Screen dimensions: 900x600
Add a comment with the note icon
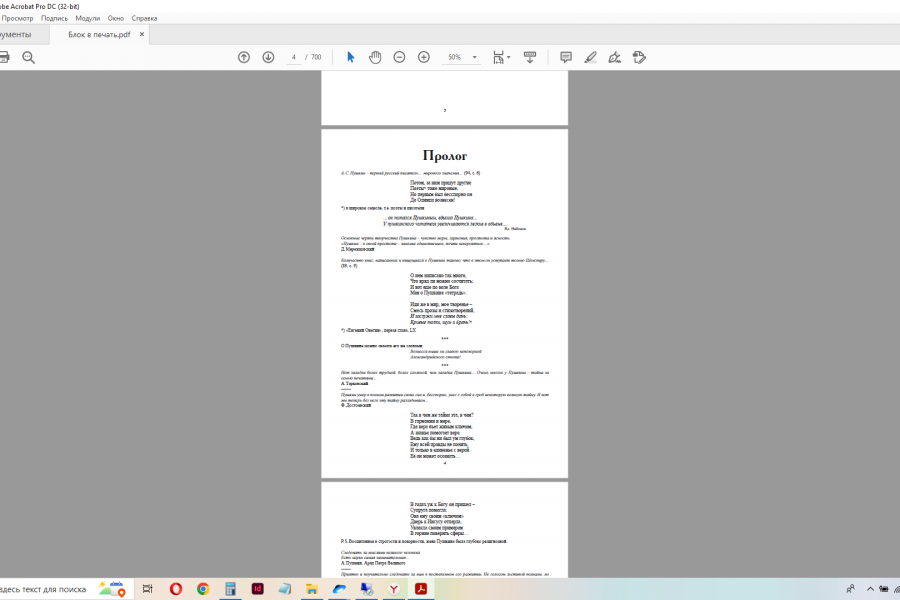coord(566,57)
